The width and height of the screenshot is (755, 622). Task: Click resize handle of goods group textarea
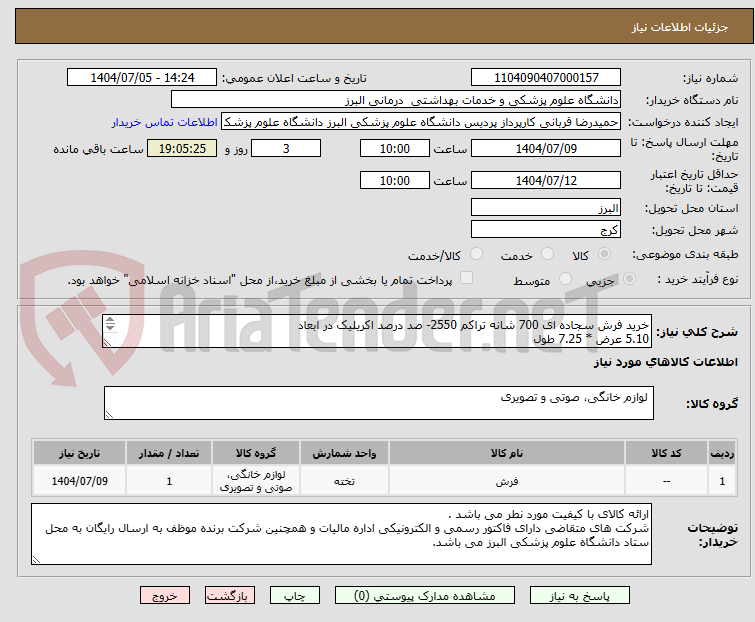click(109, 414)
